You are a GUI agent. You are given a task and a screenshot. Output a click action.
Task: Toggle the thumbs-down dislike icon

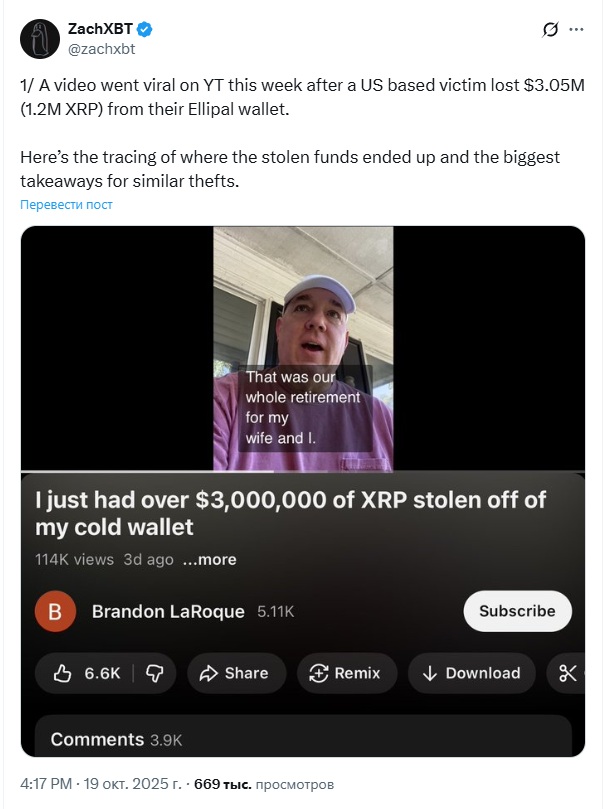tap(155, 673)
